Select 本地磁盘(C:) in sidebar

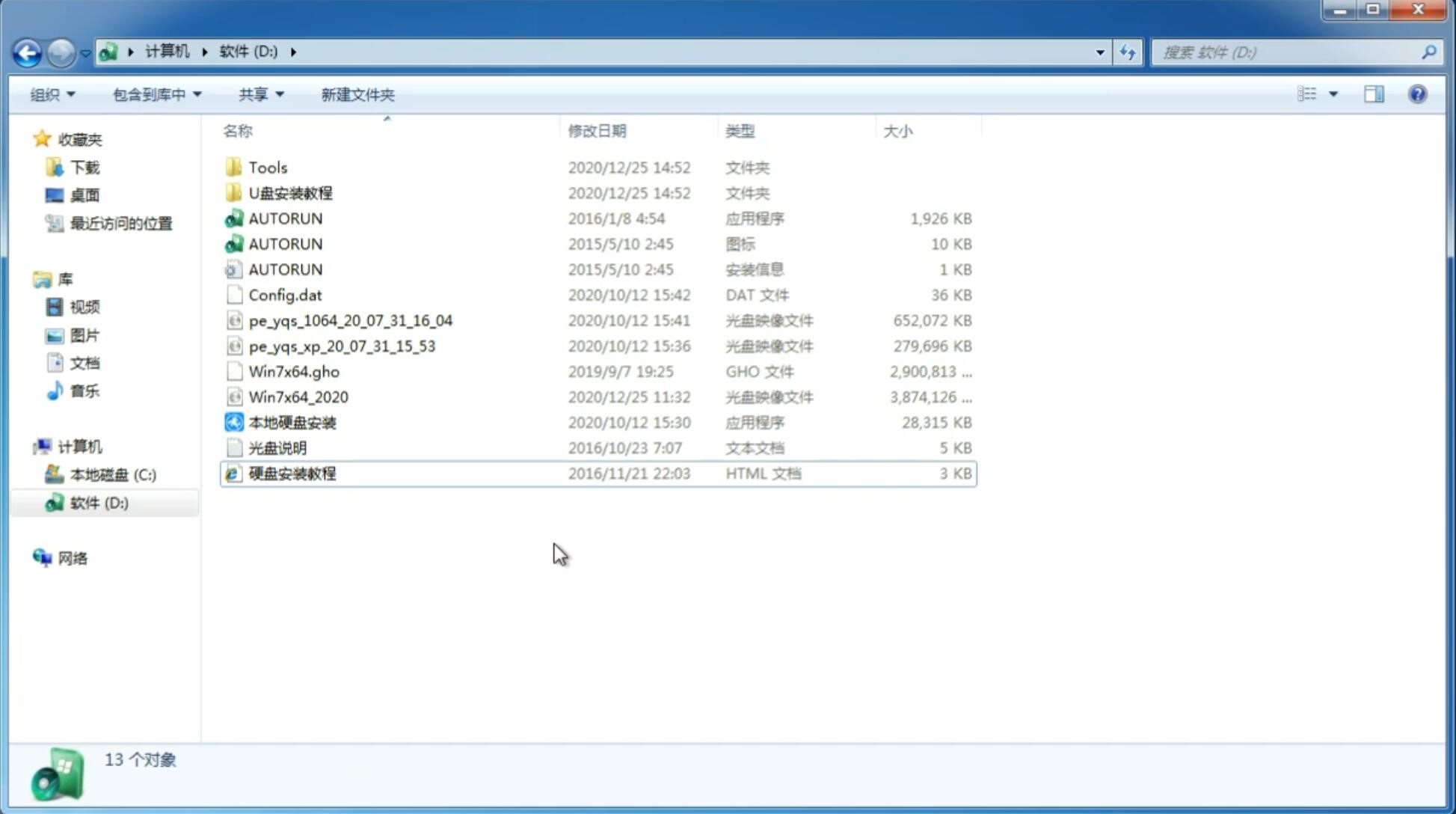(x=113, y=474)
